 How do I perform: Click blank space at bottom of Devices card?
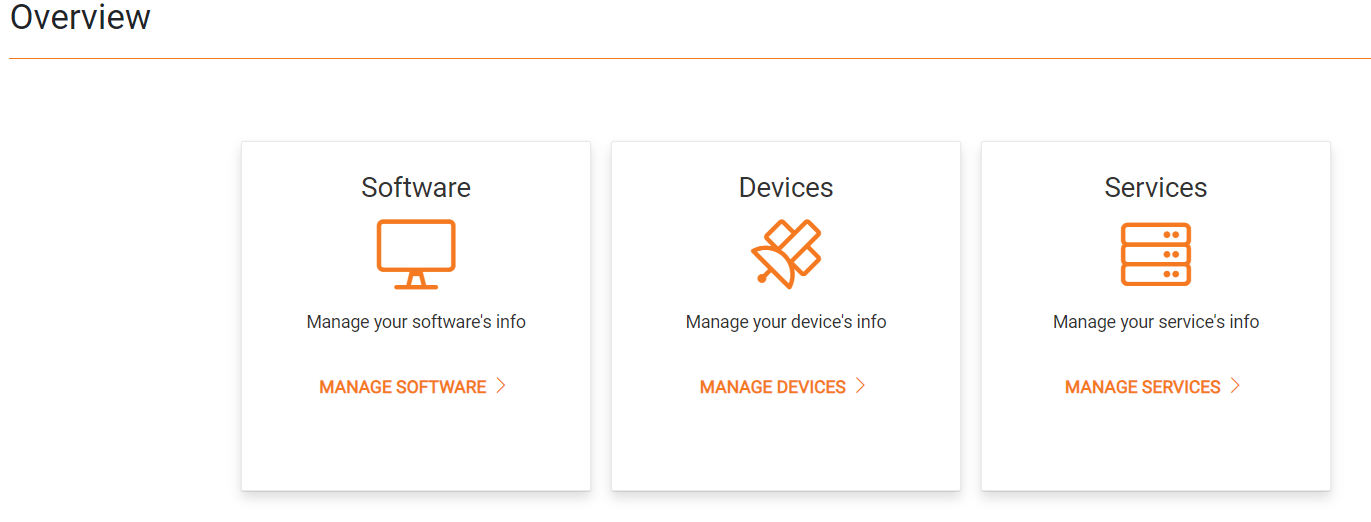pyautogui.click(x=786, y=450)
